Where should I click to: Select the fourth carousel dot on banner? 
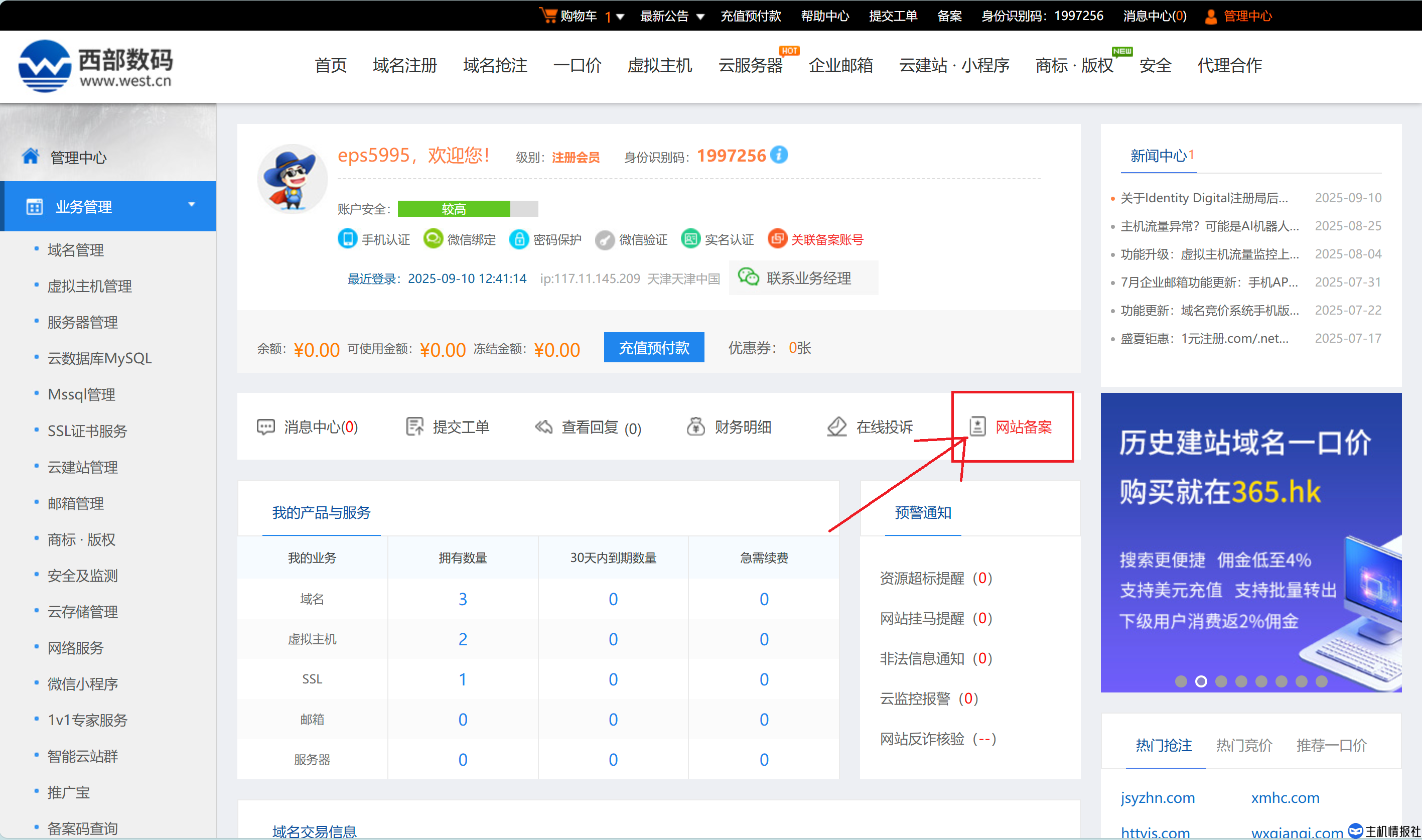click(x=1241, y=681)
